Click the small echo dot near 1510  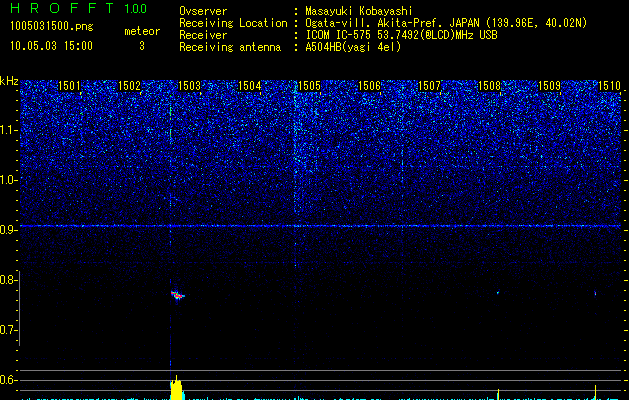[x=595, y=293]
